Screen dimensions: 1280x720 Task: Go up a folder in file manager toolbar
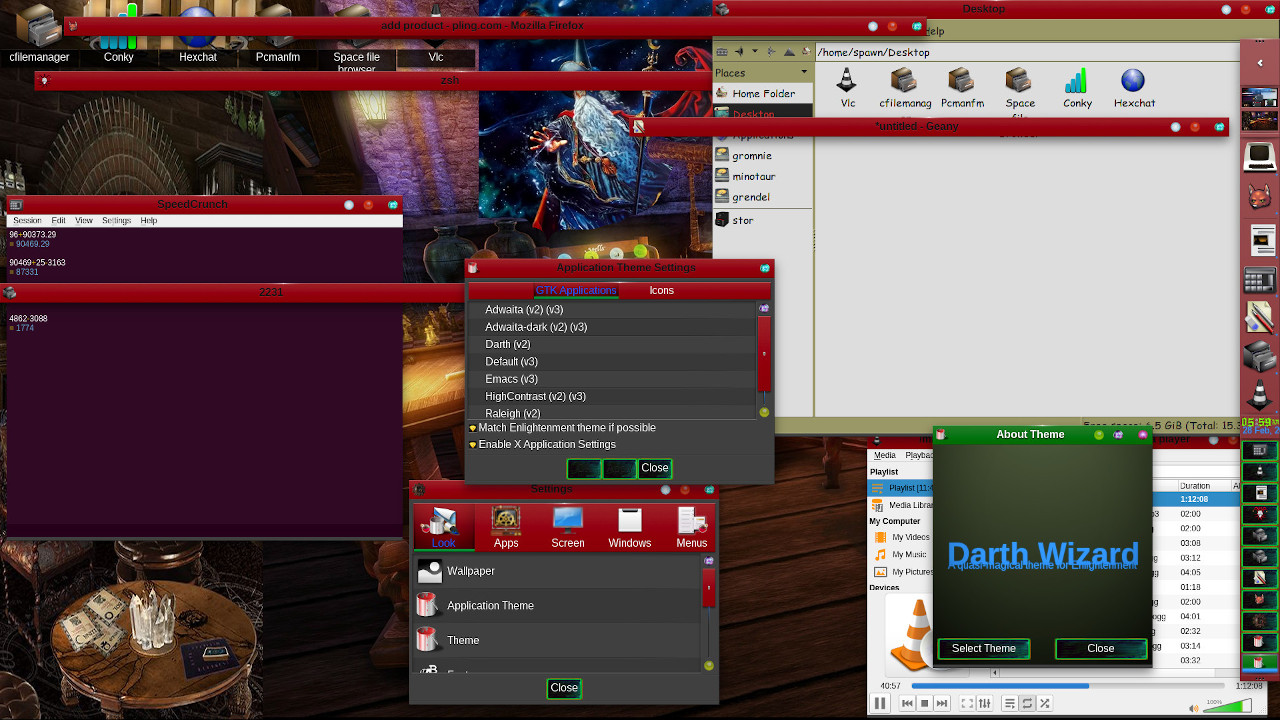789,52
